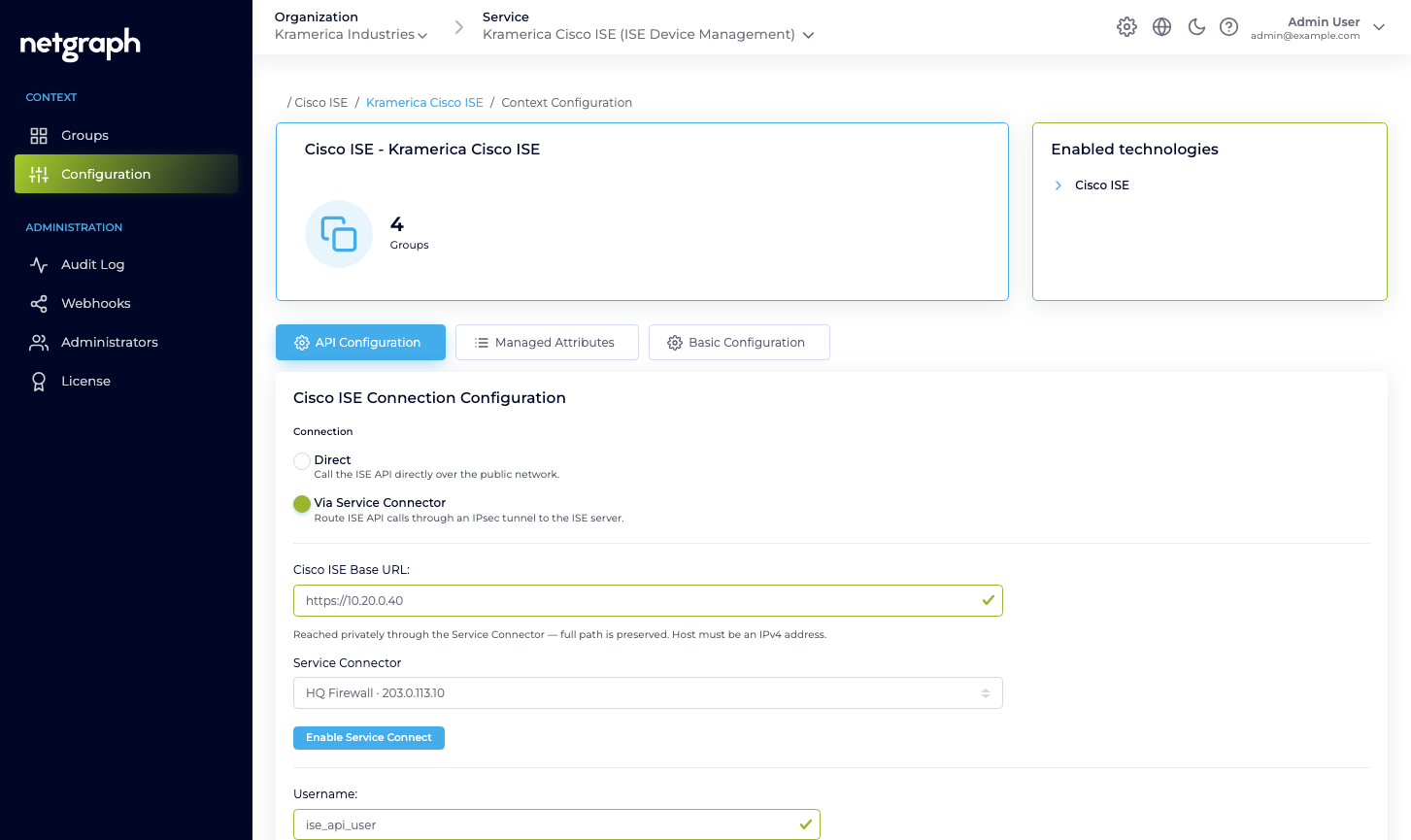Click the Enable Service Connect button
This screenshot has width=1411, height=840.
tap(369, 738)
